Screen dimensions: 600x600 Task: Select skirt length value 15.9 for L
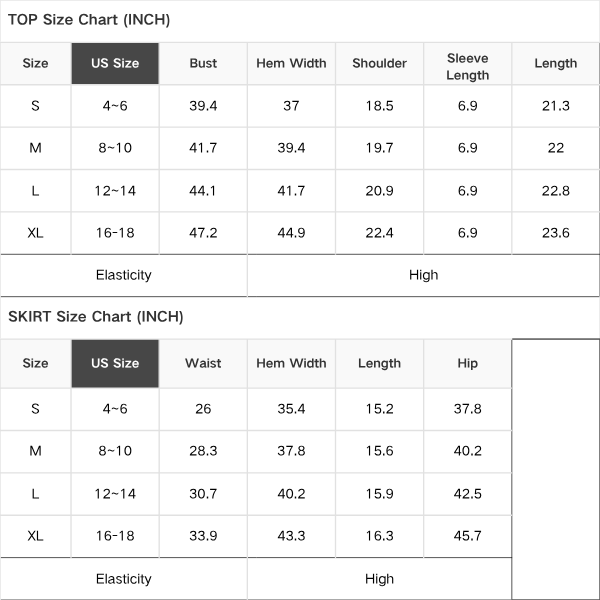pyautogui.click(x=379, y=494)
